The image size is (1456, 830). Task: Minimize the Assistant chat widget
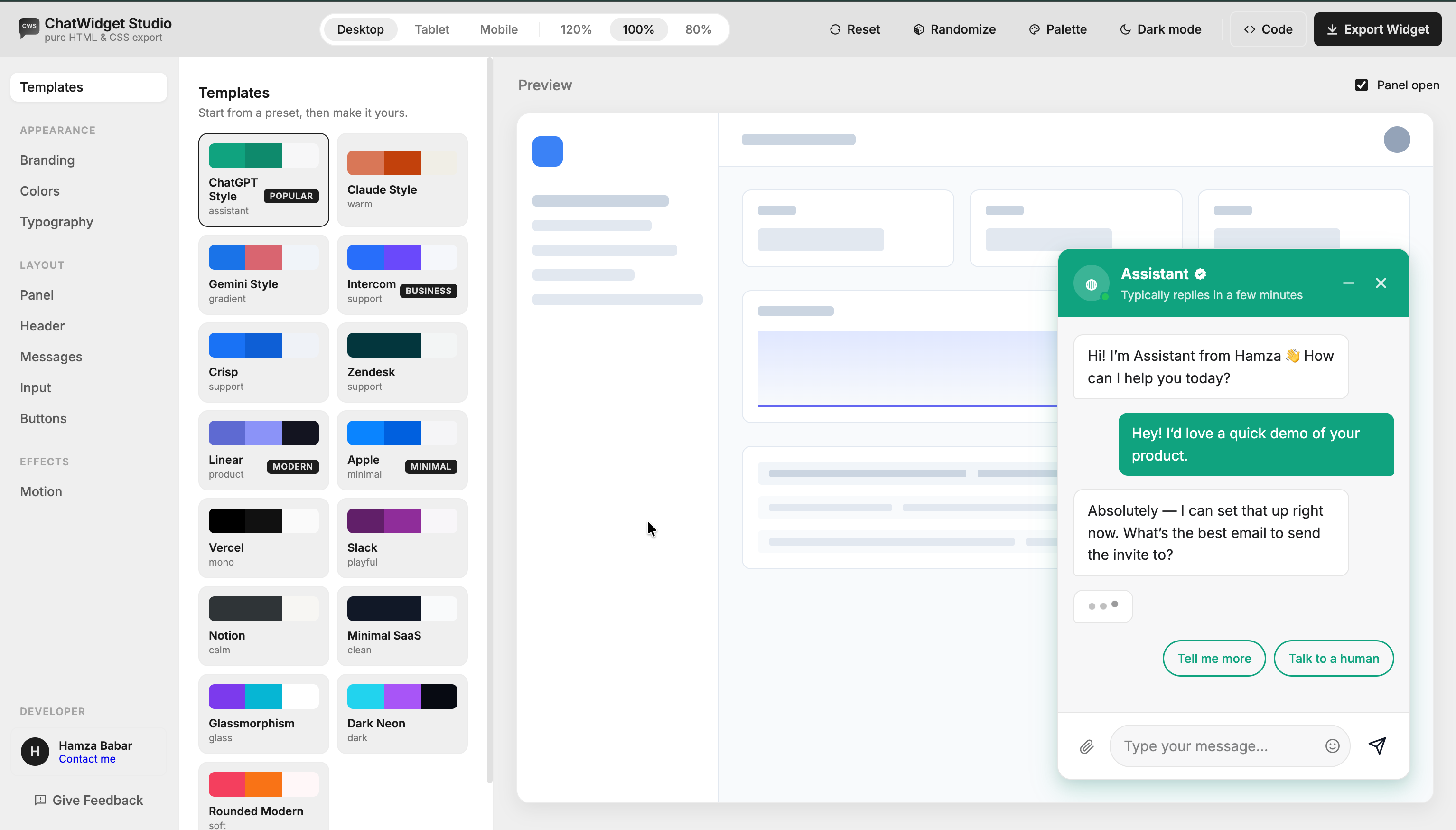coord(1348,283)
